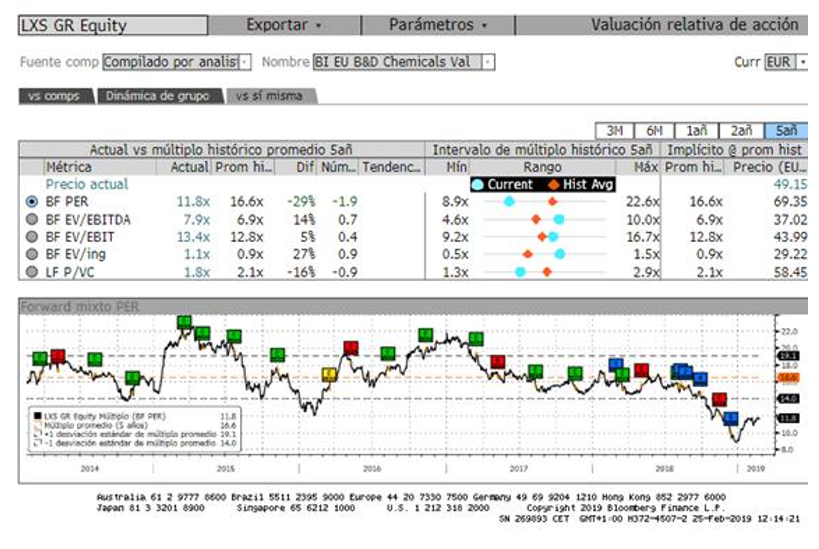Open the Parámetros dropdown menu
819x549 pixels.
point(438,25)
